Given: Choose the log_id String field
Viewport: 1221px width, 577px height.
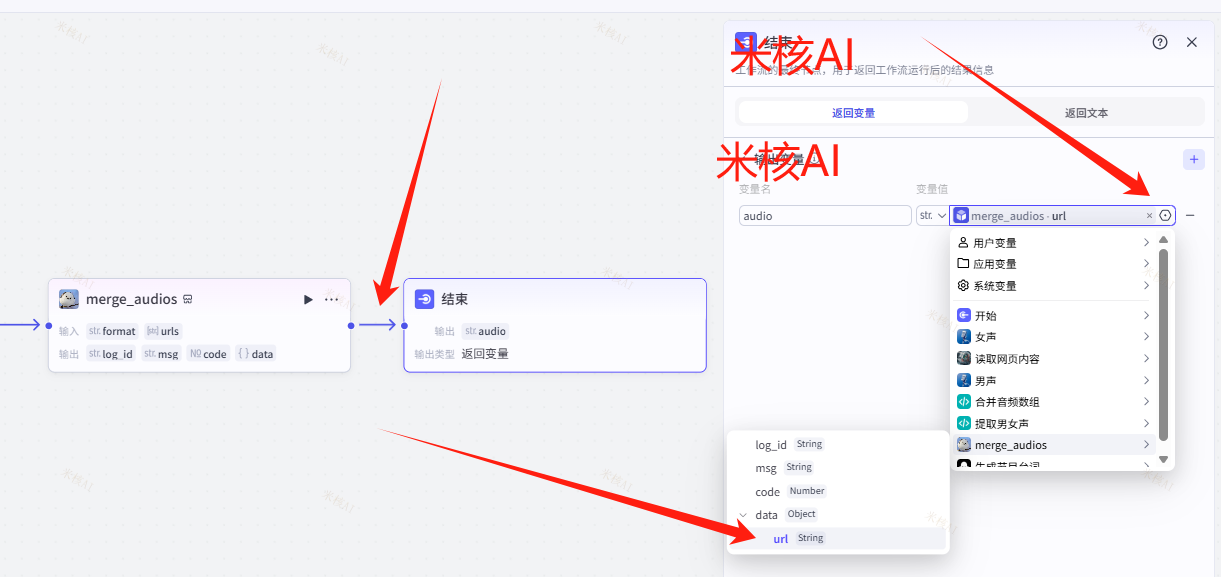Looking at the screenshot, I should (x=771, y=445).
